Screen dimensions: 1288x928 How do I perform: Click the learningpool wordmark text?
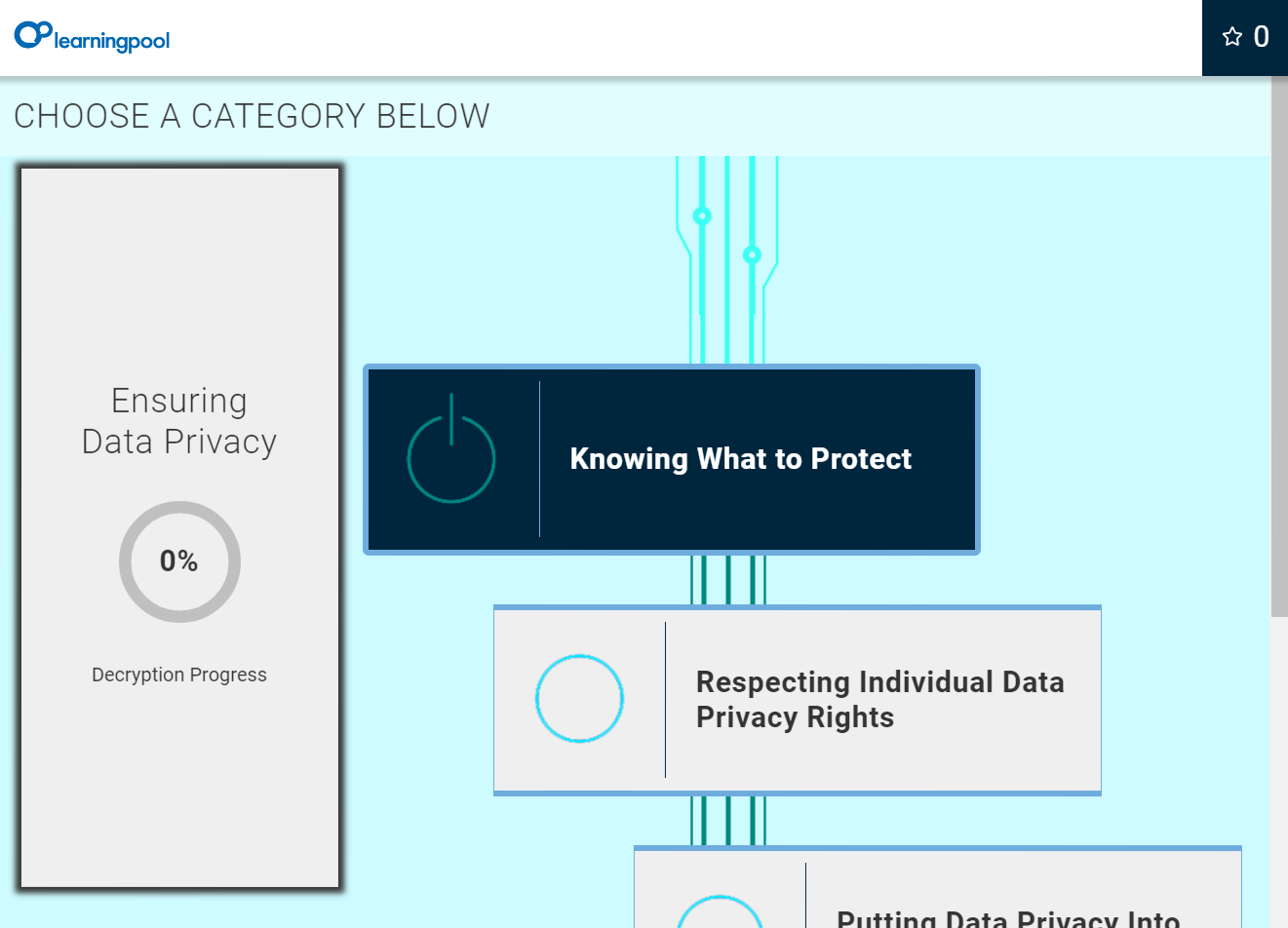[112, 41]
